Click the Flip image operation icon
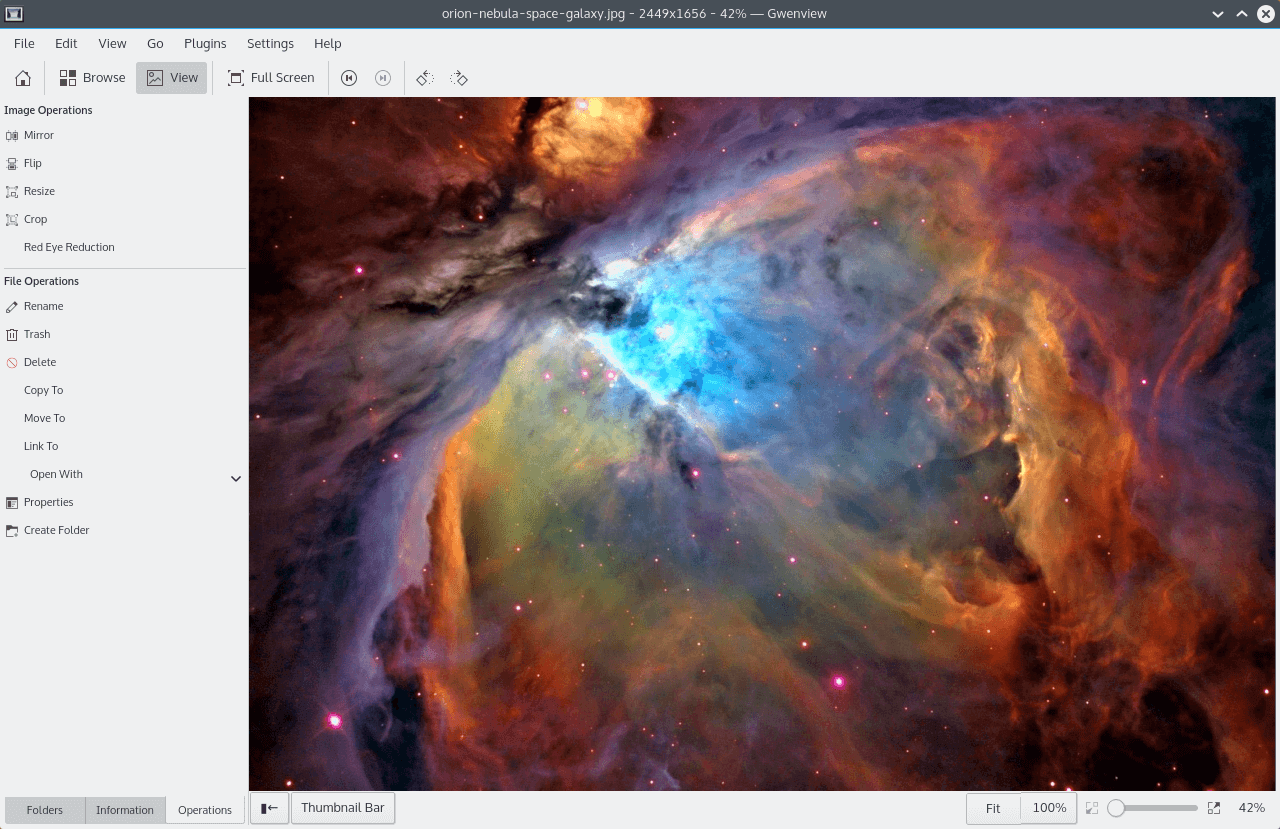Viewport: 1280px width, 829px height. pyautogui.click(x=11, y=163)
